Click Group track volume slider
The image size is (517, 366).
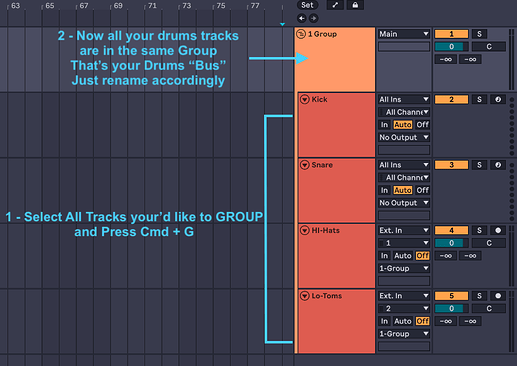click(451, 47)
